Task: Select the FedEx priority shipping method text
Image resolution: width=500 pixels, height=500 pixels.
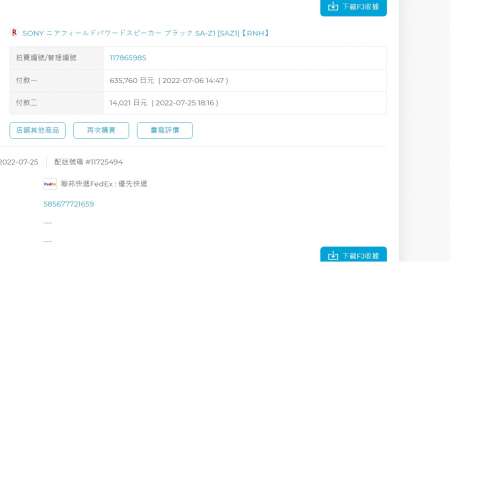Action: [x=104, y=184]
